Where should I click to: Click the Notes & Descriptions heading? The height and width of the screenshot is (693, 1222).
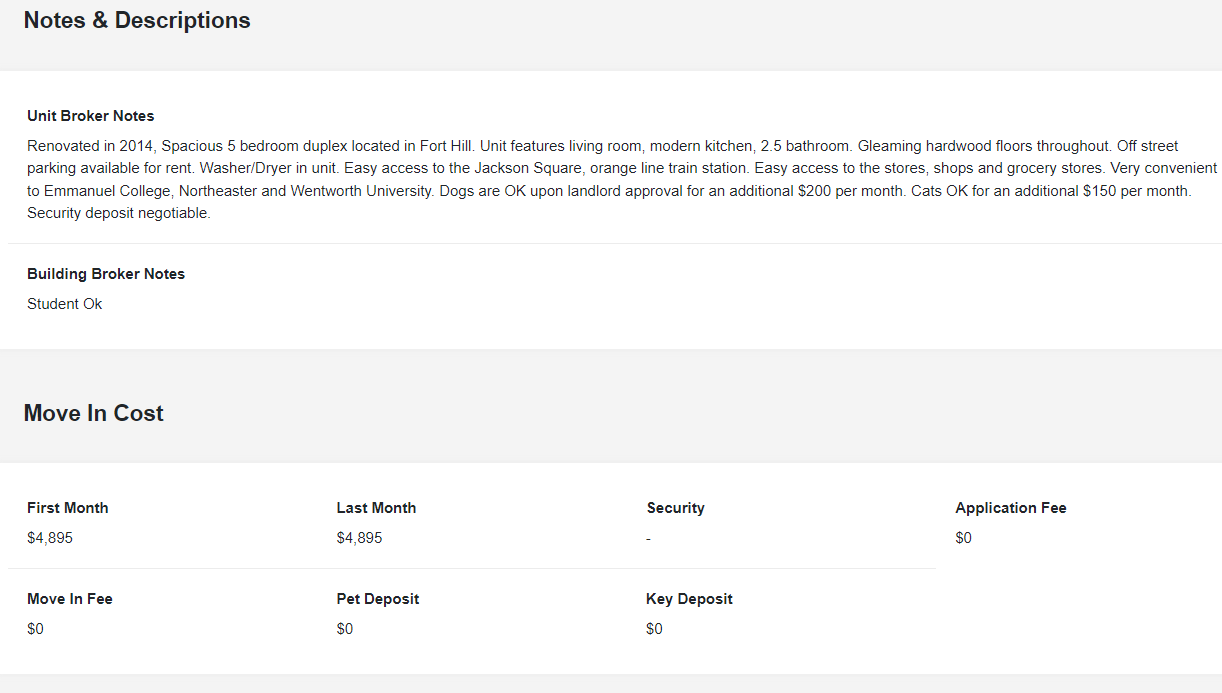[x=137, y=20]
